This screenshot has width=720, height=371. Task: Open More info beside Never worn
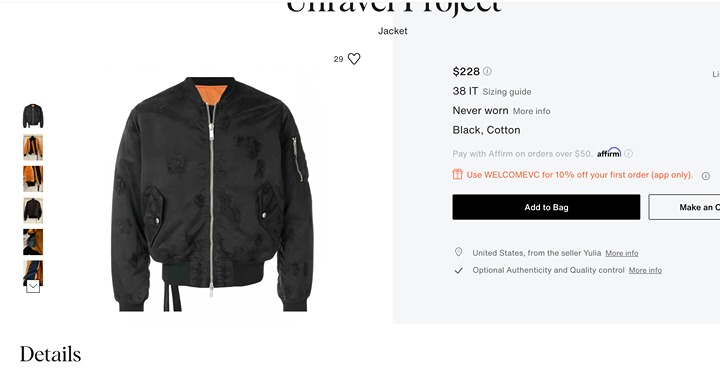pyautogui.click(x=532, y=111)
